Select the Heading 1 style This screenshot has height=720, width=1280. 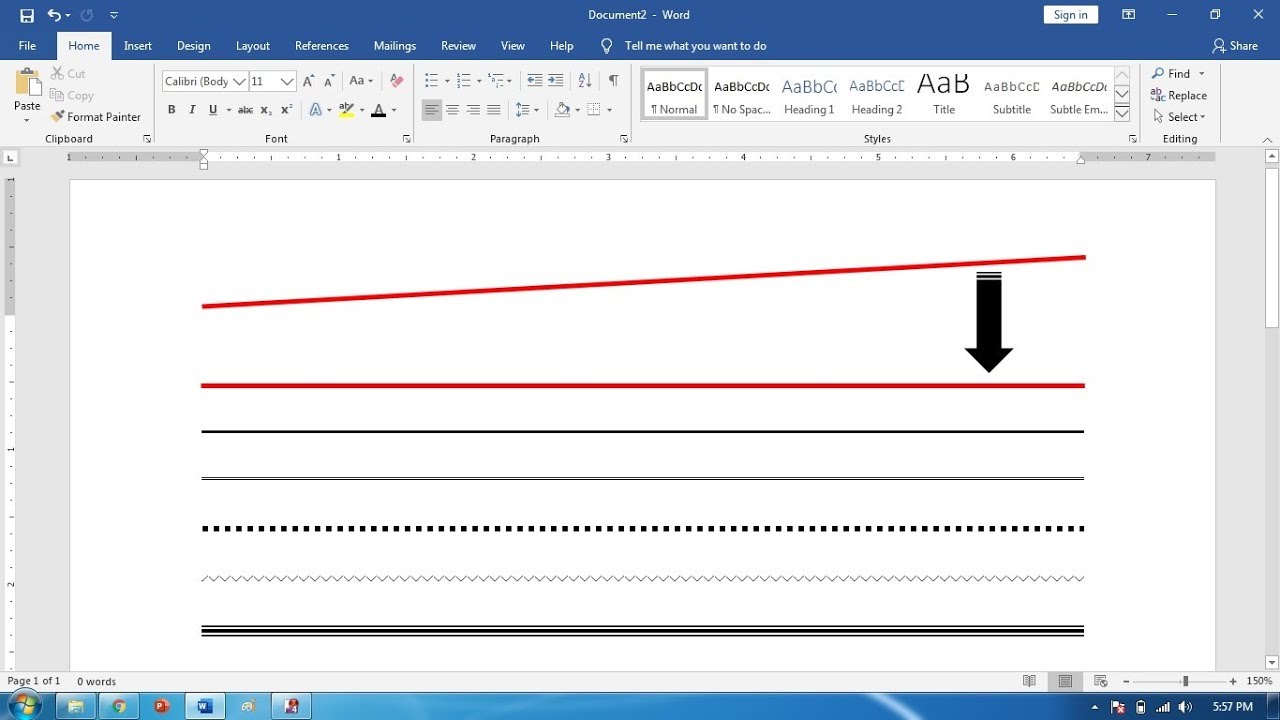pyautogui.click(x=808, y=93)
